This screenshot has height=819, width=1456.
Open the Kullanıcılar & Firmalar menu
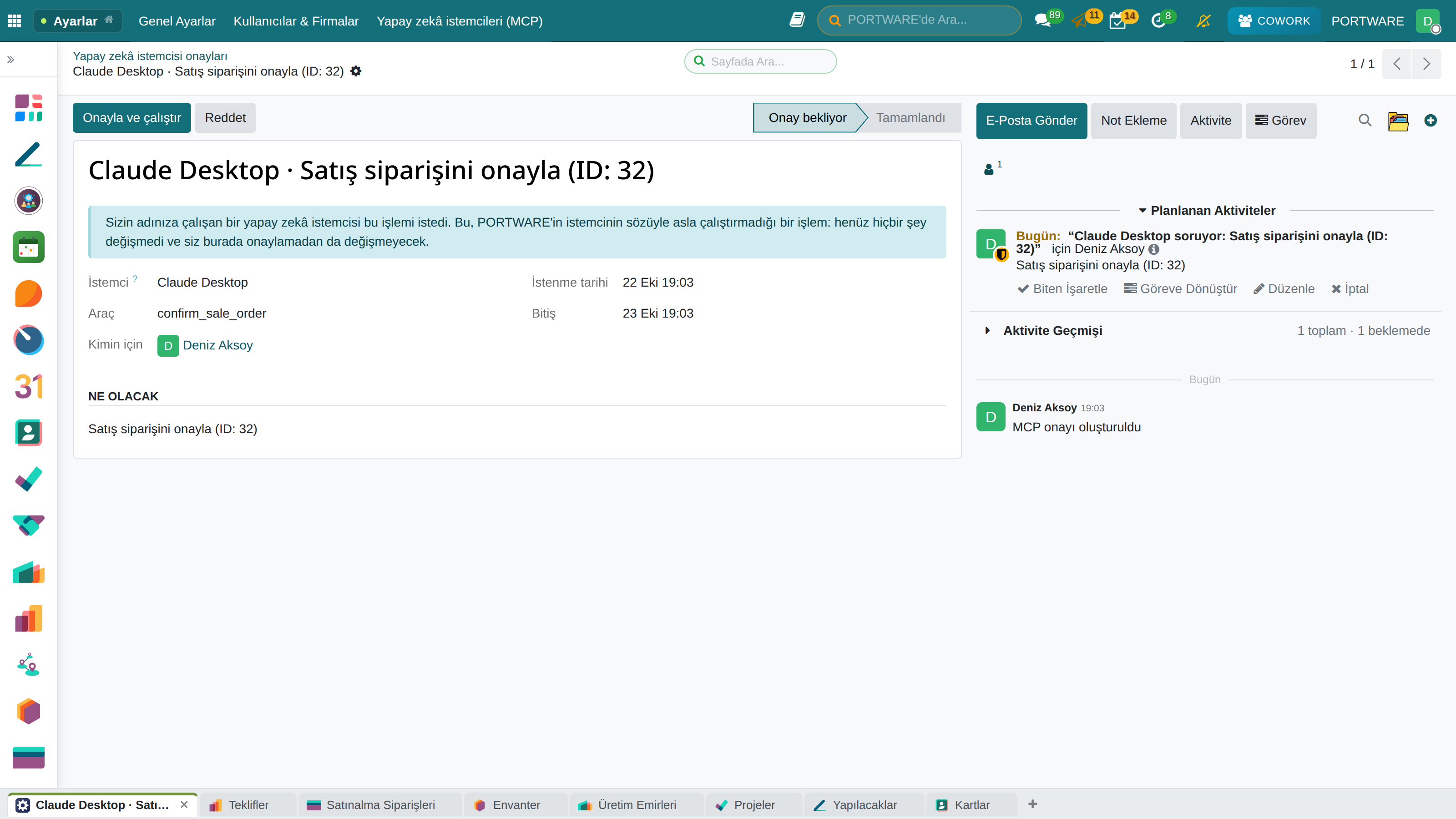click(x=296, y=21)
